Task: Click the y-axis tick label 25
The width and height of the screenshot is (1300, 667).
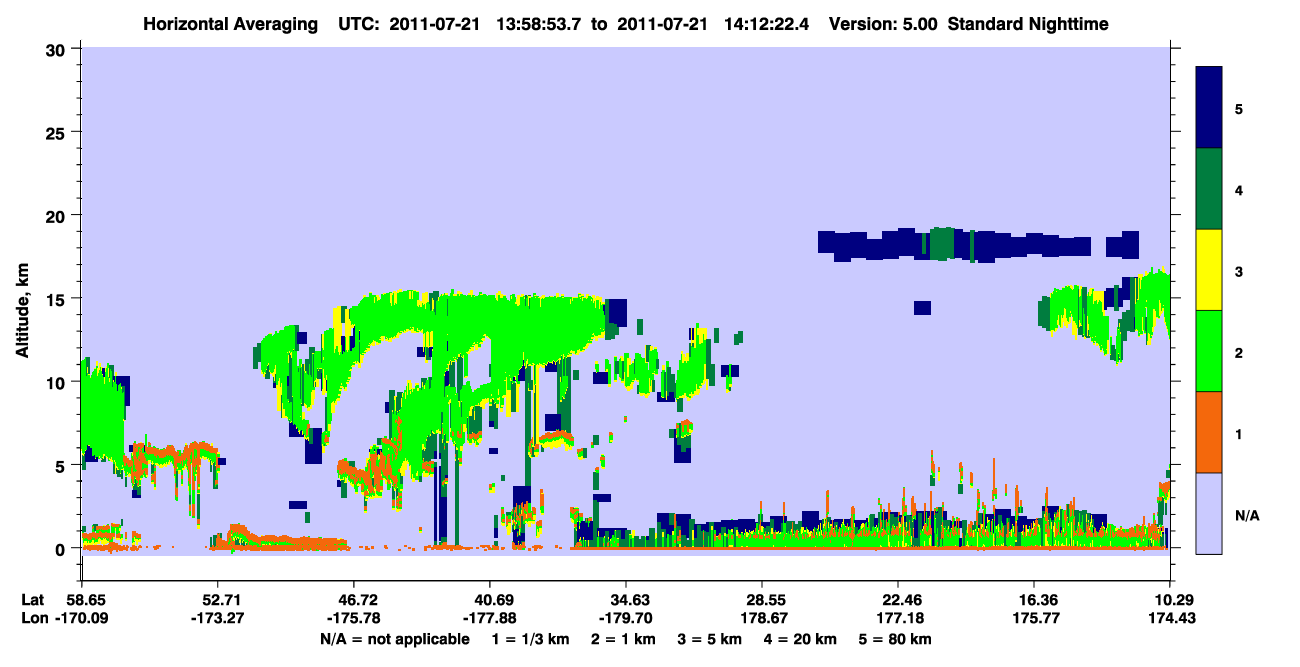Action: pyautogui.click(x=56, y=132)
